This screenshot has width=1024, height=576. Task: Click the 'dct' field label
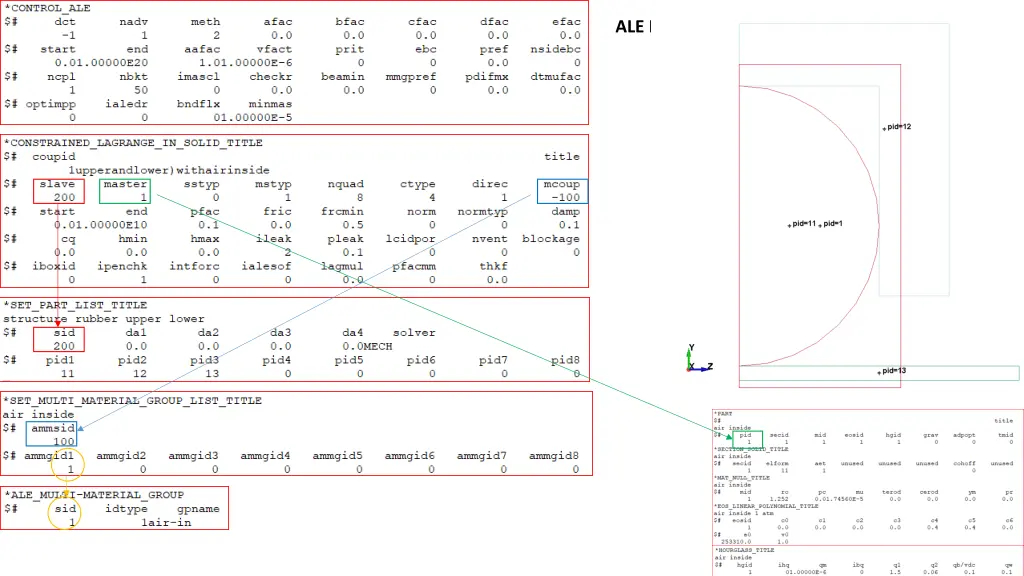tap(65, 22)
